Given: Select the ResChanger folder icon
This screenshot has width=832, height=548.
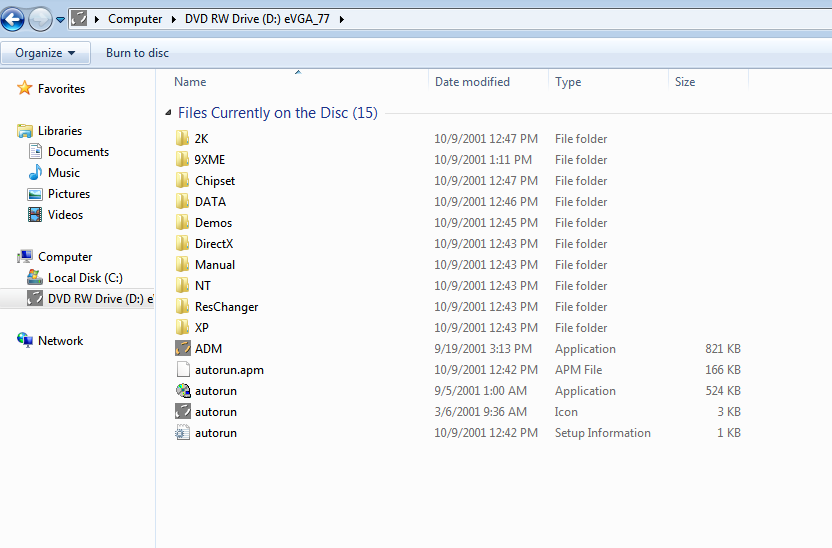Looking at the screenshot, I should tap(182, 306).
